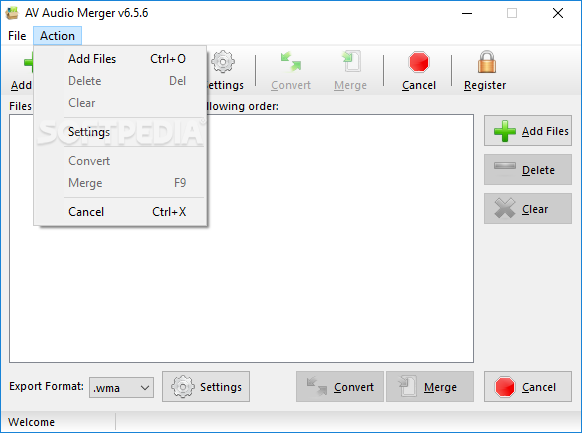The width and height of the screenshot is (582, 433).
Task: Choose Settings from the Action menu
Action: 120,132
